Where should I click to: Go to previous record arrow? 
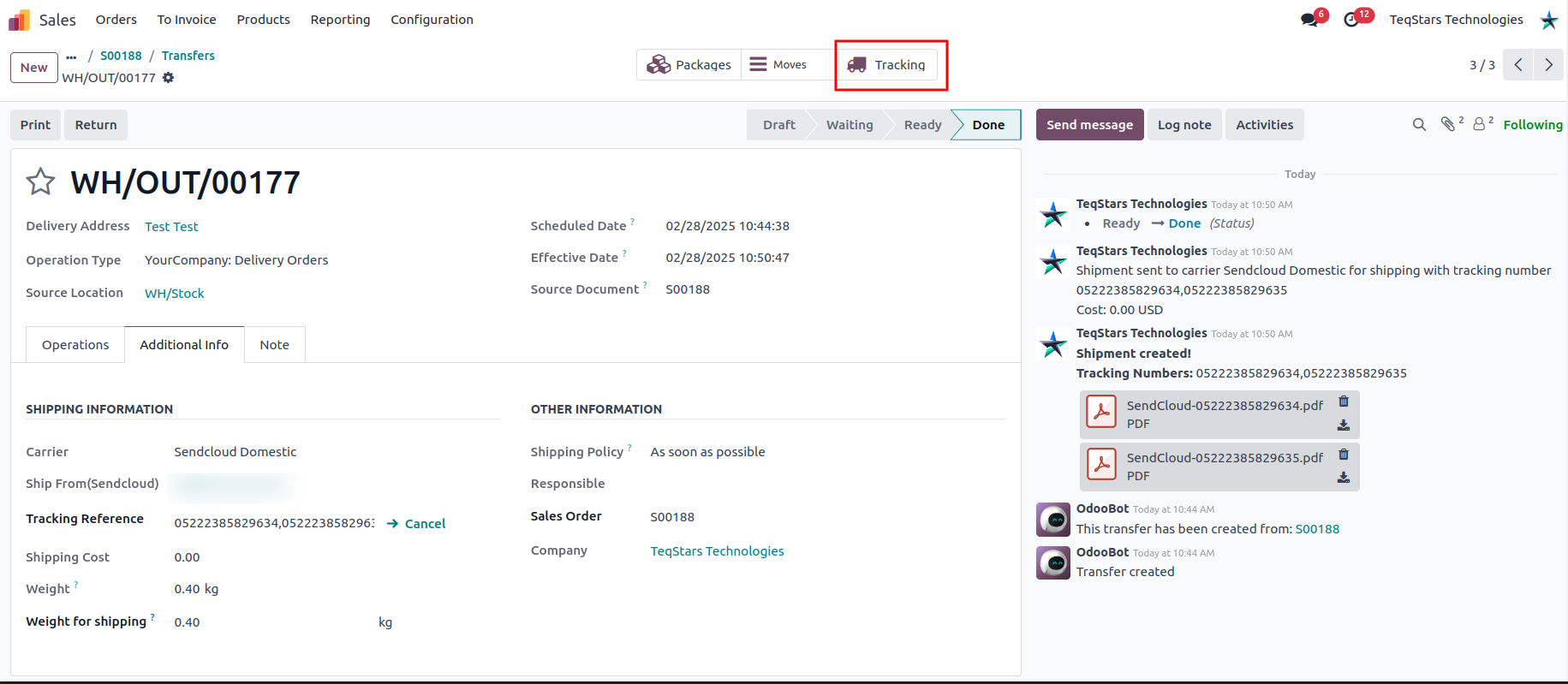1518,65
